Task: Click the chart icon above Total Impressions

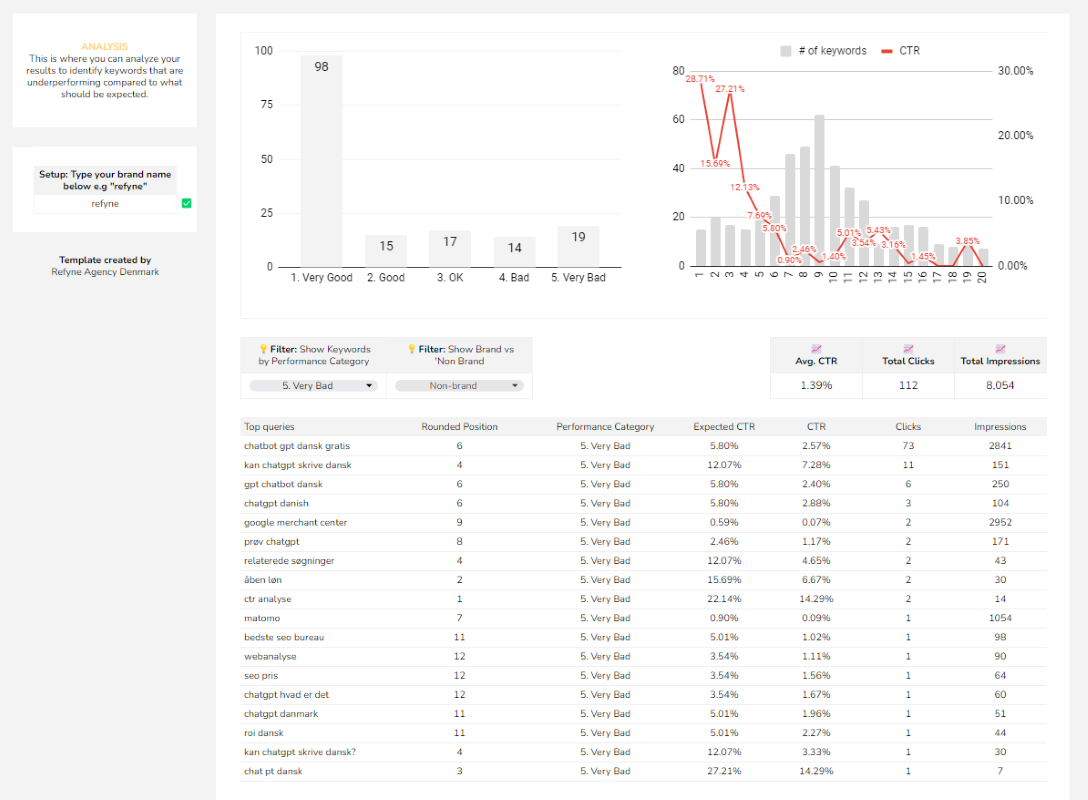Action: [1000, 348]
